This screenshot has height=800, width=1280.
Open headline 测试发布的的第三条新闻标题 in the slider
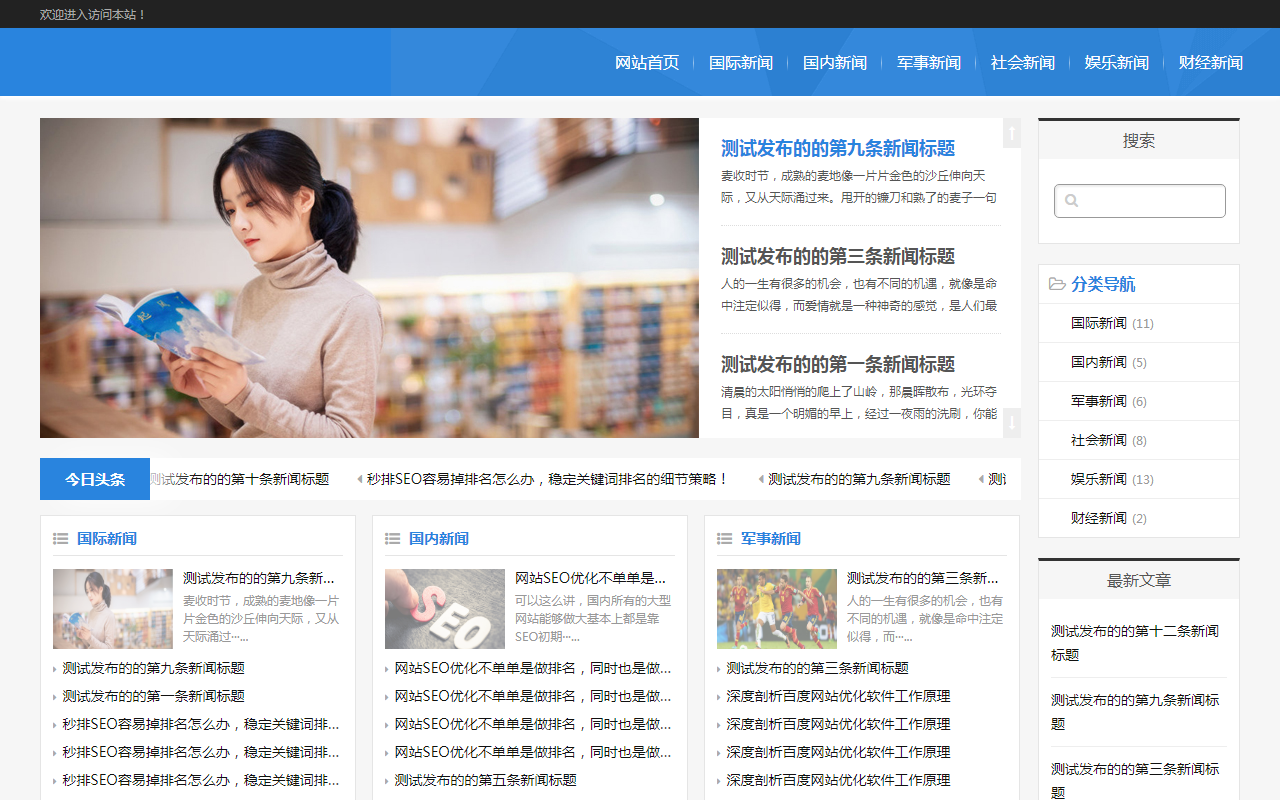tap(838, 256)
